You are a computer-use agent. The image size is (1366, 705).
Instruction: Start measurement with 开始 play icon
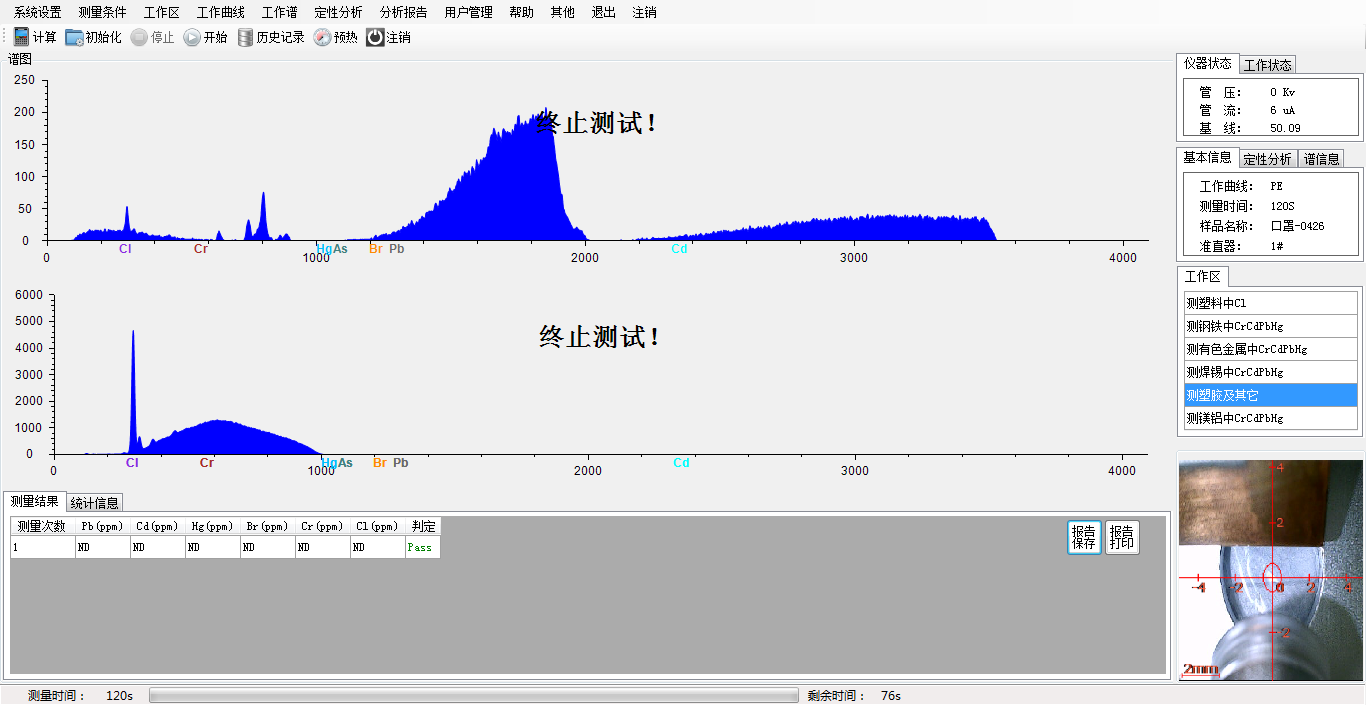coord(192,37)
